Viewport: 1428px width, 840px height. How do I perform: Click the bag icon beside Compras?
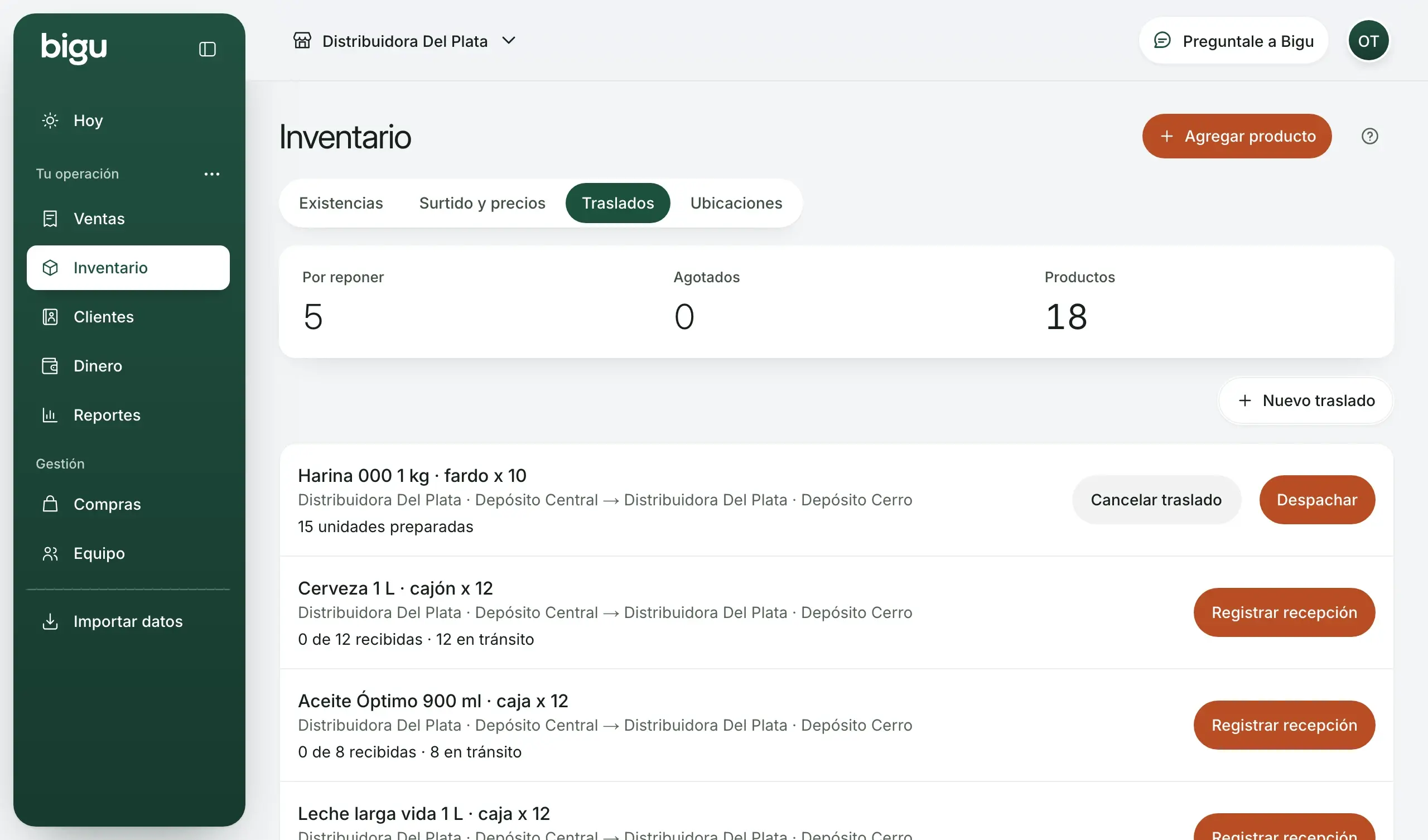click(x=50, y=504)
